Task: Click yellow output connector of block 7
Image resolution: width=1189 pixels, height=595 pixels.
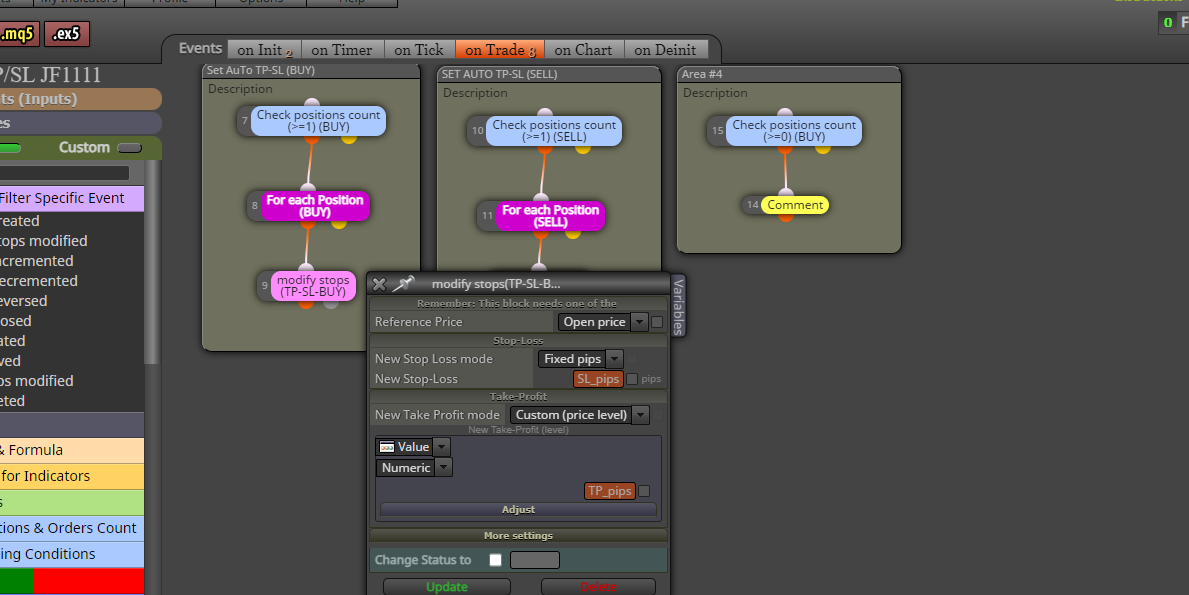Action: tap(349, 139)
